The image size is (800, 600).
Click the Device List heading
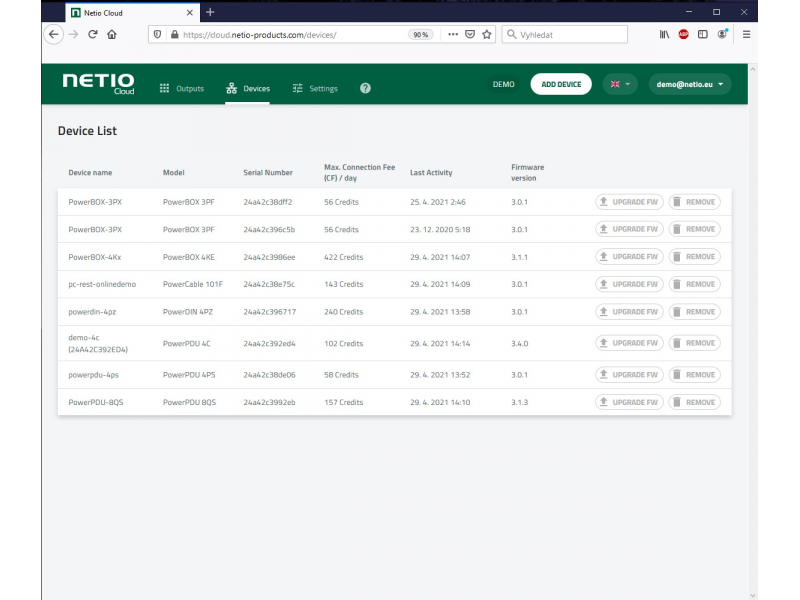click(87, 131)
